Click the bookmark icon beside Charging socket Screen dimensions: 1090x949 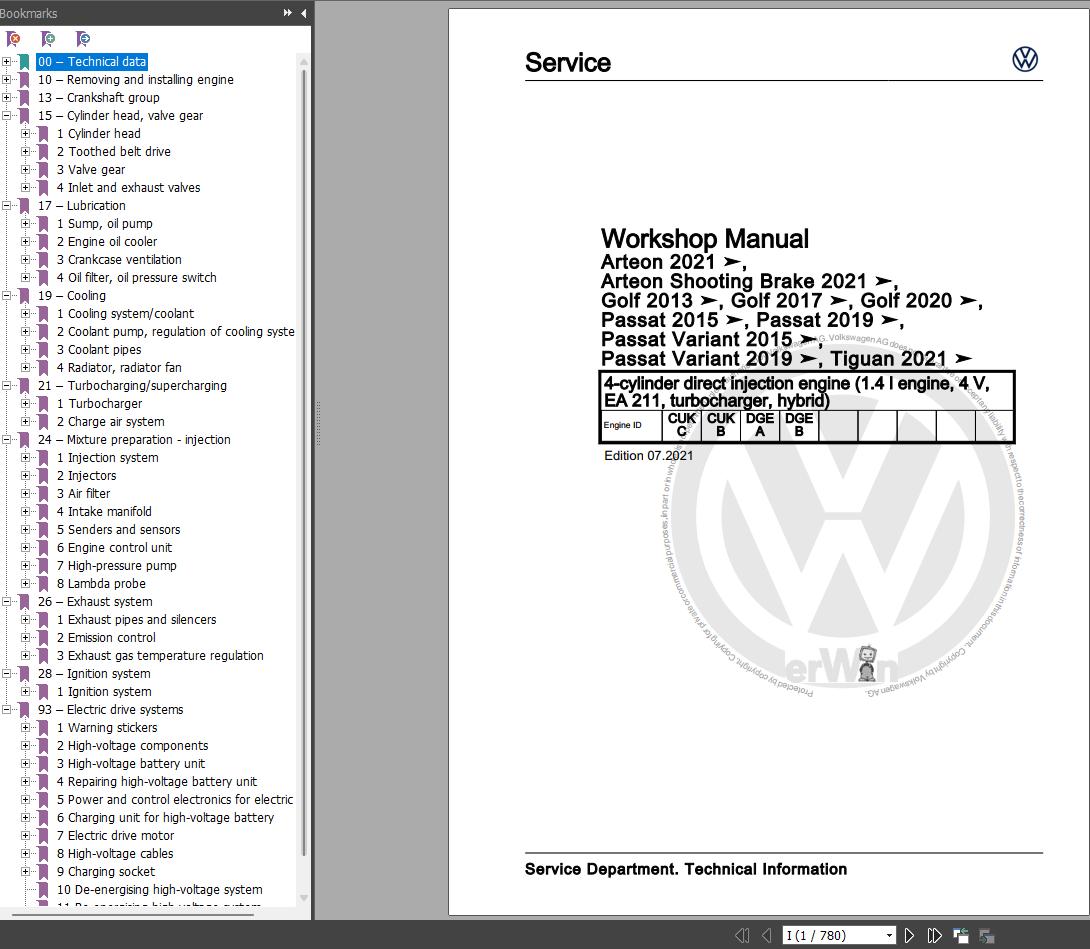pos(43,872)
